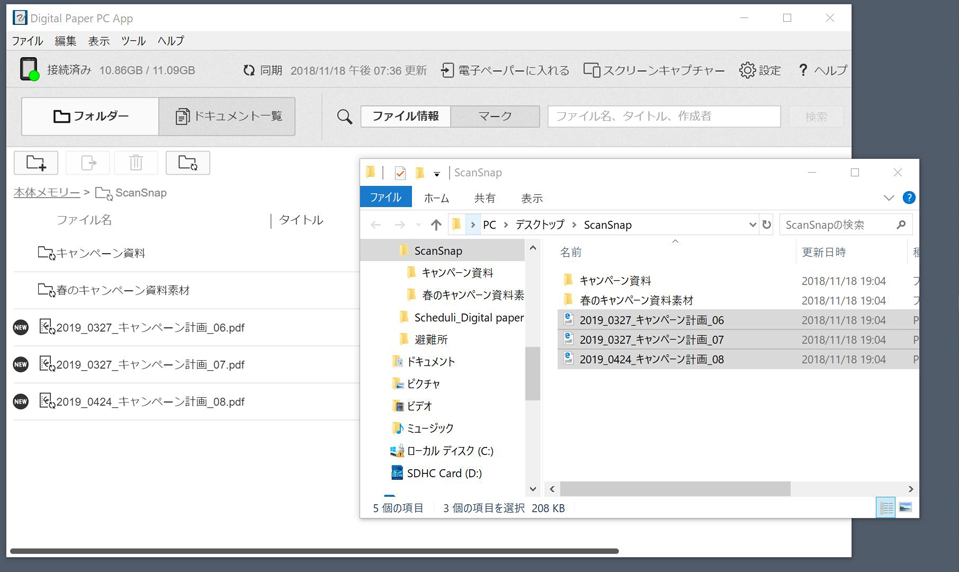Click Explorer forward arrow
This screenshot has width=959, height=572.
point(399,225)
